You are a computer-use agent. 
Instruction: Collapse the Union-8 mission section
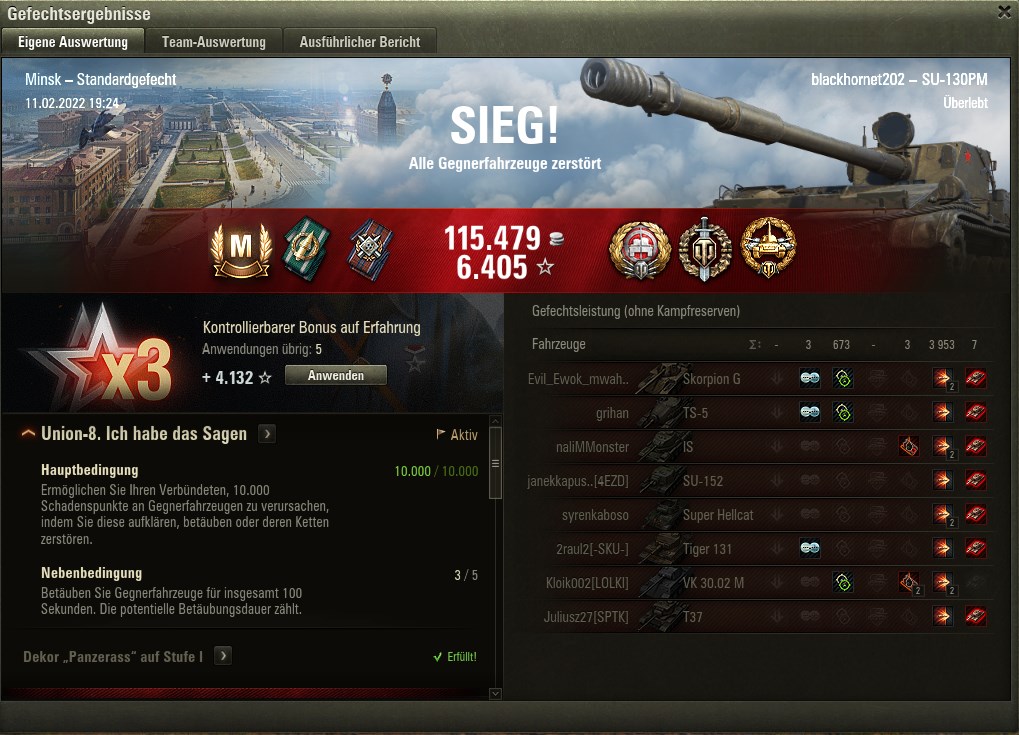tap(28, 433)
